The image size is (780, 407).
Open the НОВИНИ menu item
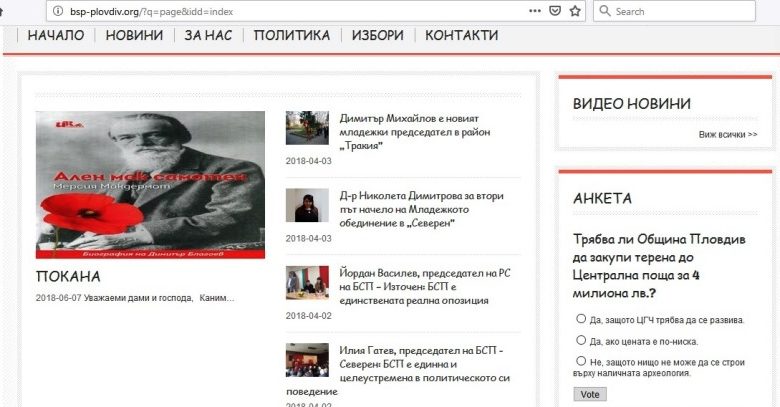coord(134,35)
